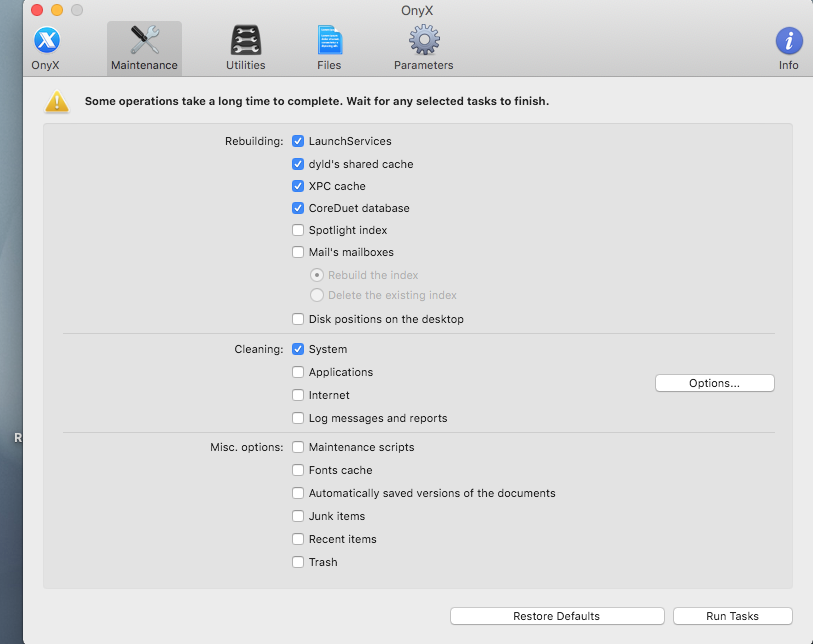Viewport: 813px width, 644px height.
Task: Uncheck System cleaning checkbox
Action: tap(298, 349)
